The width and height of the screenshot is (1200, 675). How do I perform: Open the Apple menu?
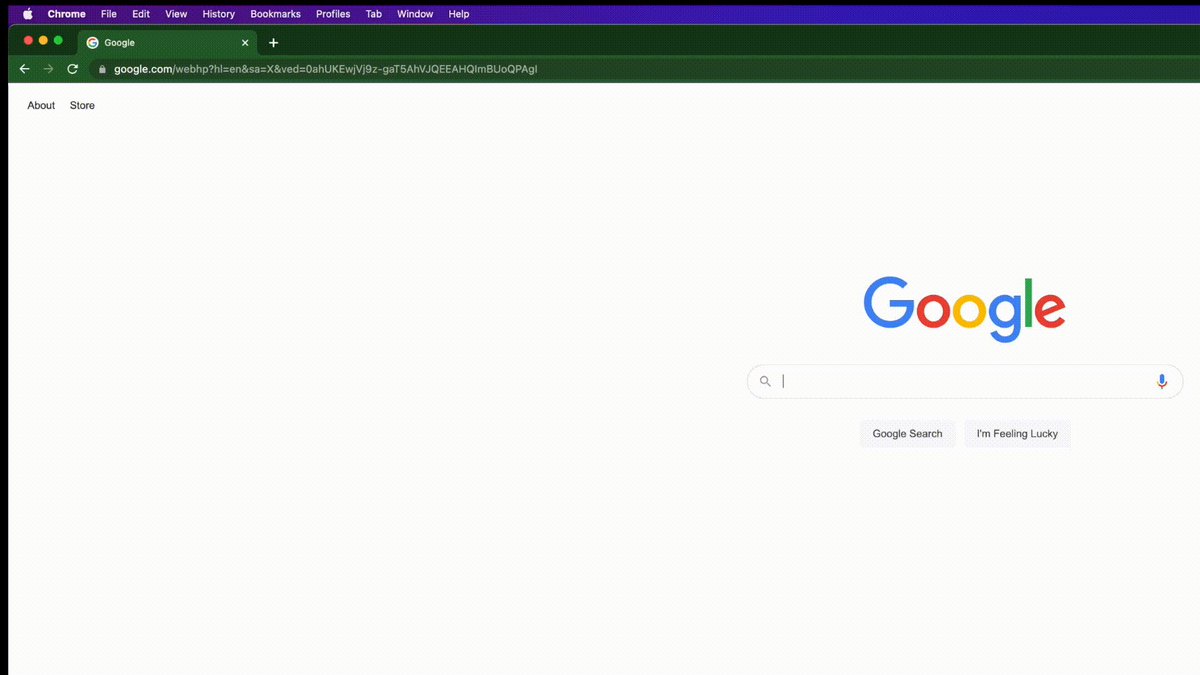click(x=27, y=14)
